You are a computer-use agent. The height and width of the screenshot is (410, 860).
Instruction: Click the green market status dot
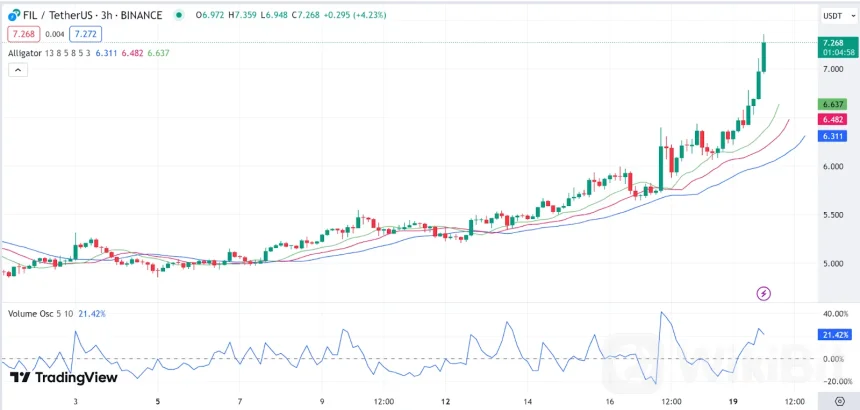pos(179,15)
